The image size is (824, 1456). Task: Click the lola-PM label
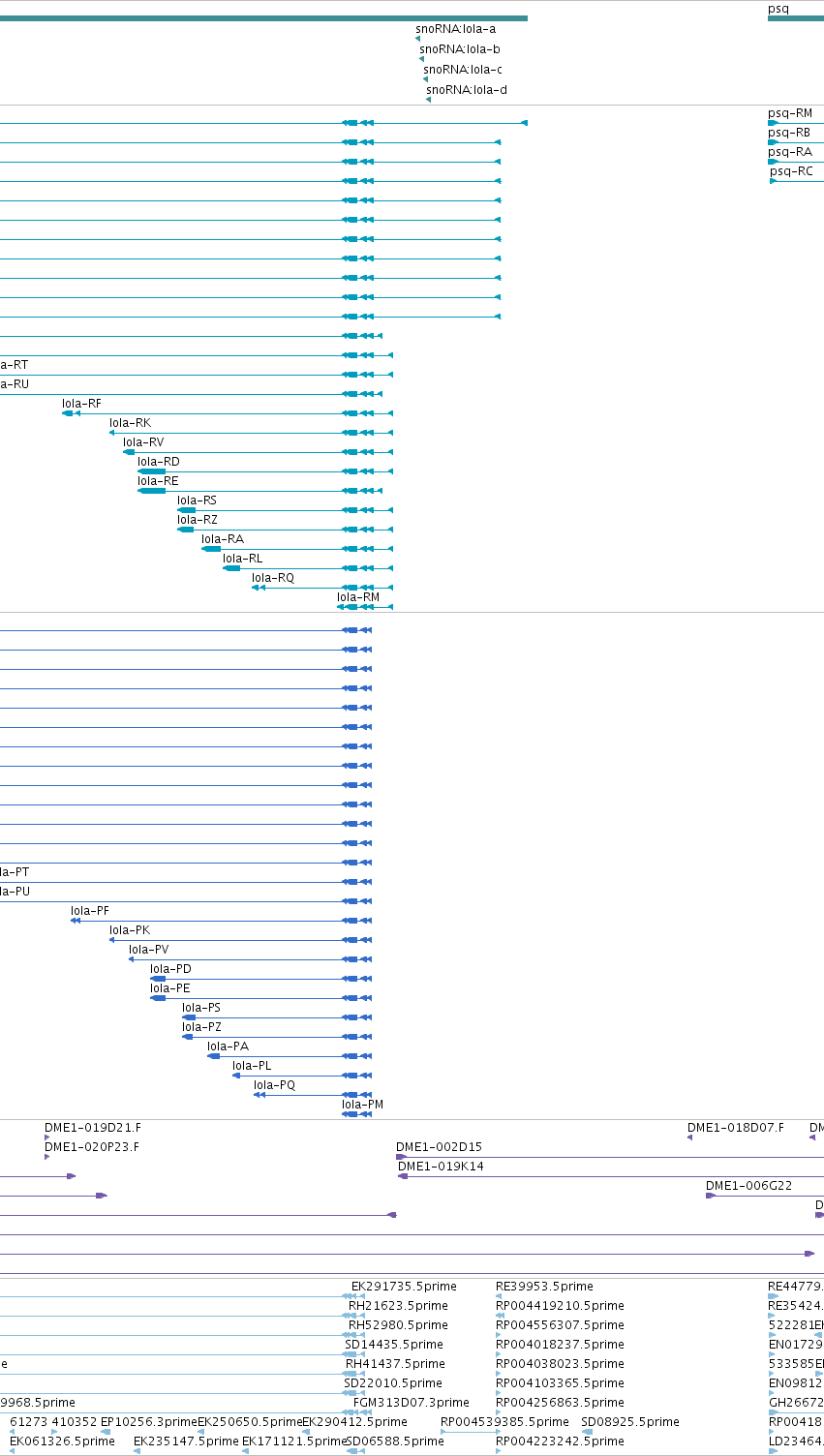pos(362,1105)
